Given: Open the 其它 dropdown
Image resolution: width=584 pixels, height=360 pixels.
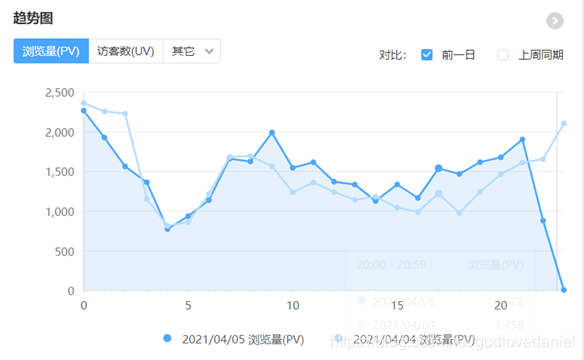Looking at the screenshot, I should point(192,51).
